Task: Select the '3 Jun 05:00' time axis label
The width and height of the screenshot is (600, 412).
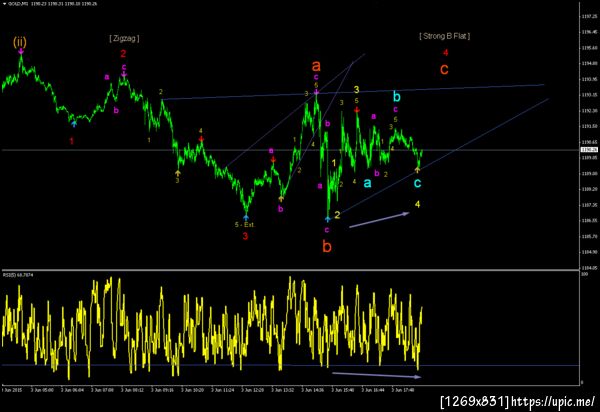Action: [x=42, y=390]
